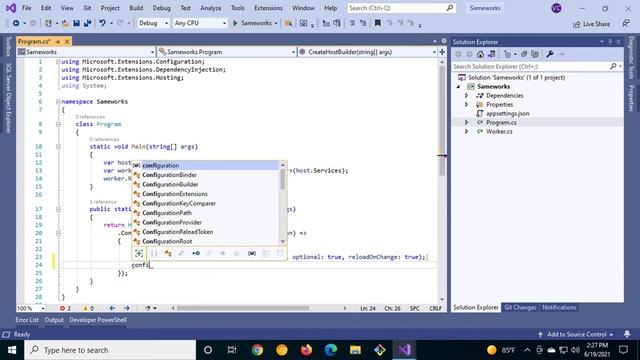Click the toolbar bookmark icon
Image resolution: width=640 pixels, height=360 pixels.
[378, 23]
